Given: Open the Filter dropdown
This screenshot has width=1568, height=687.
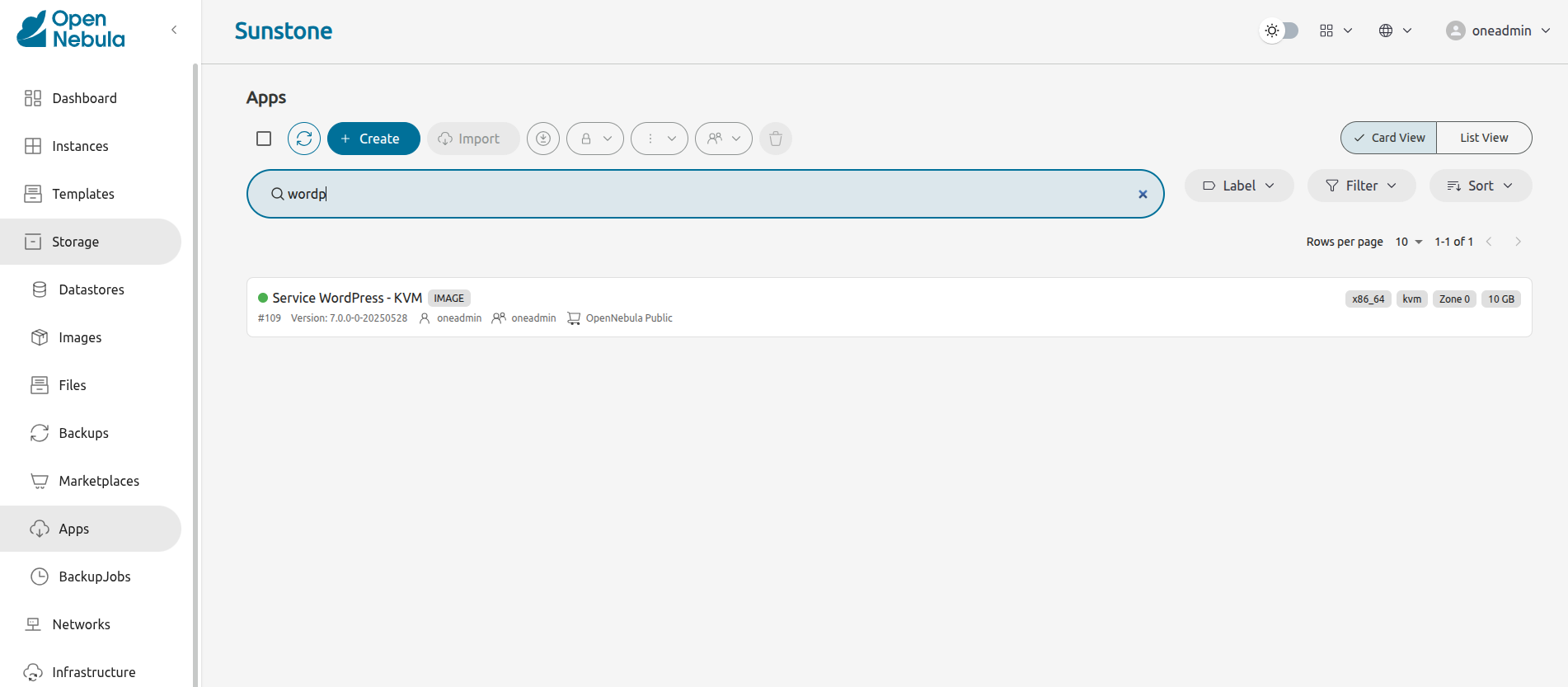Looking at the screenshot, I should [1362, 186].
